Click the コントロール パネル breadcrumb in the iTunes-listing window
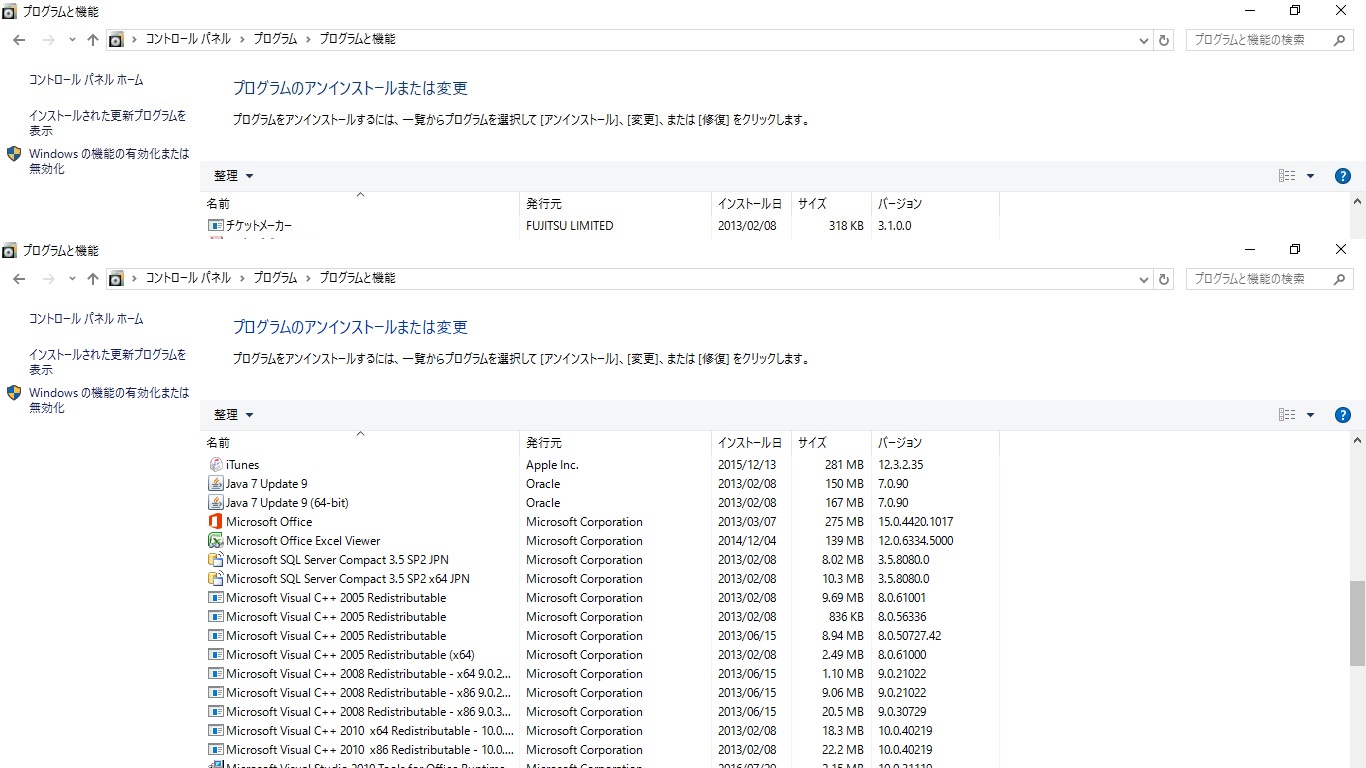Viewport: 1366px width, 768px height. tap(188, 278)
